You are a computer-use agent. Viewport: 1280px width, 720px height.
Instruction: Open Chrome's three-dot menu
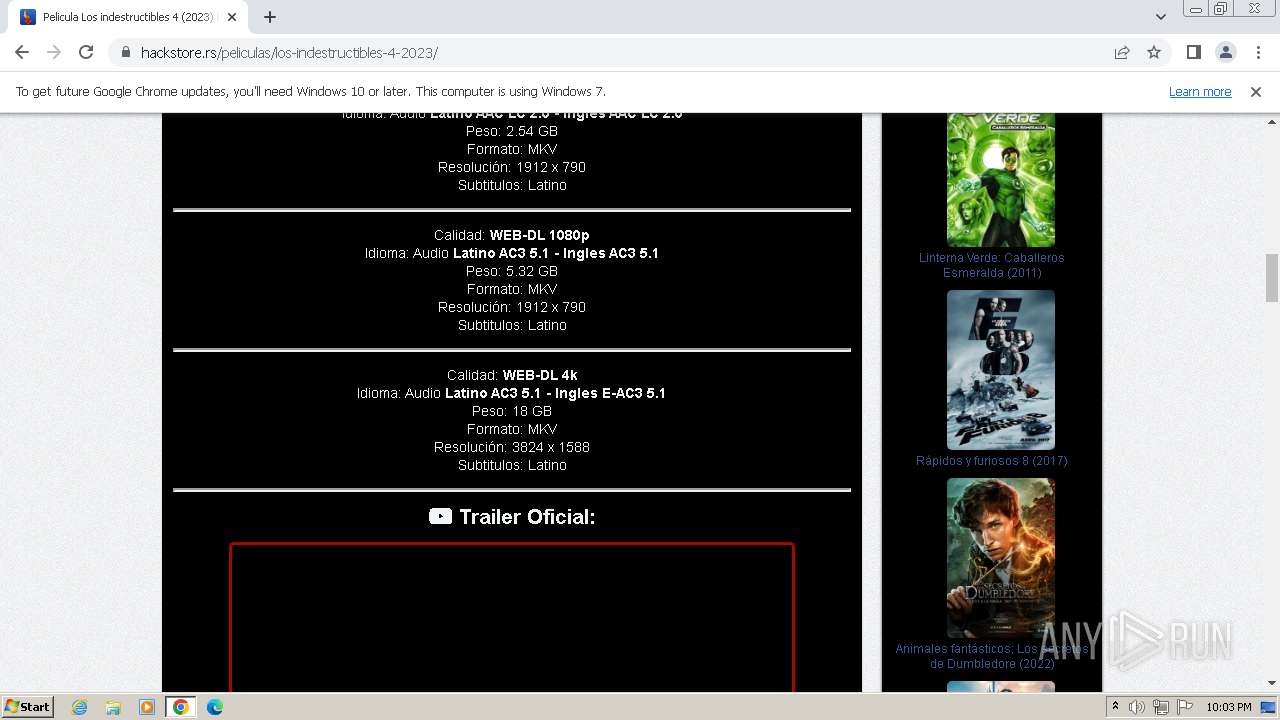tap(1256, 52)
